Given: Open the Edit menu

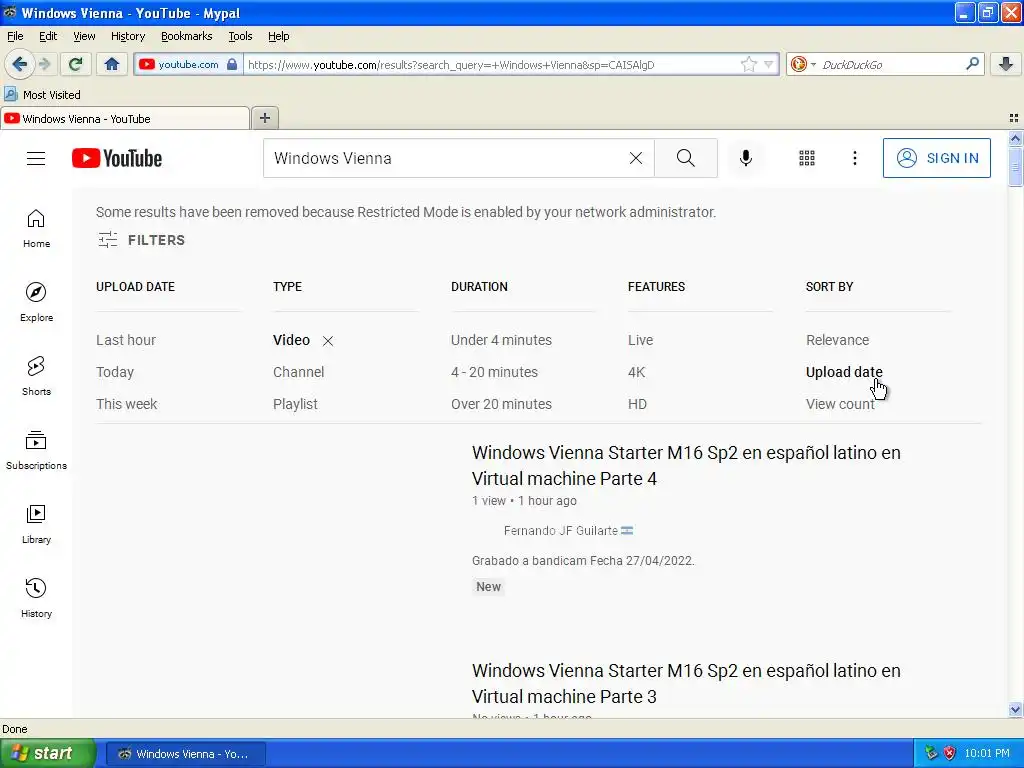Looking at the screenshot, I should click(x=48, y=36).
